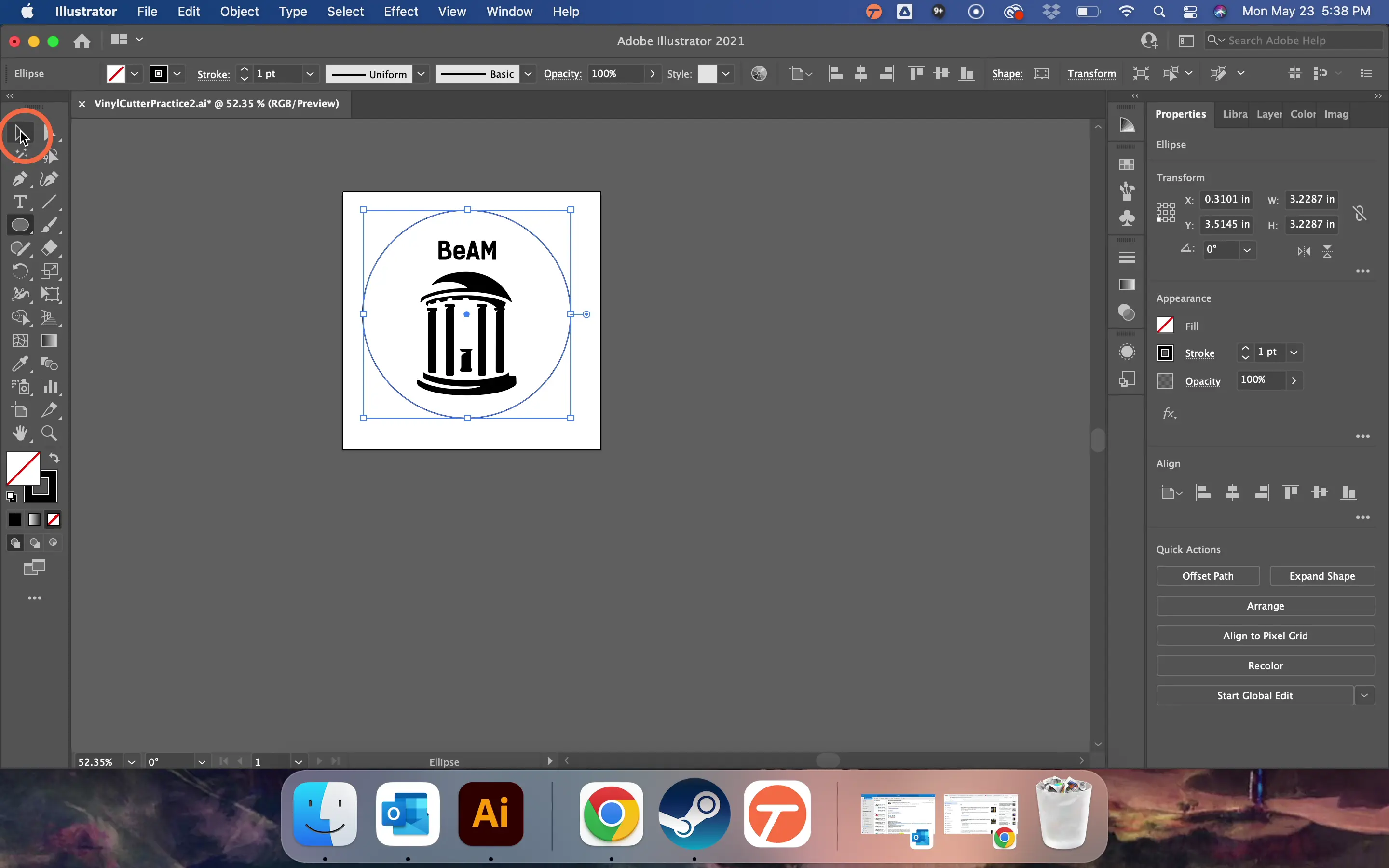Viewport: 1389px width, 868px height.
Task: Click the Recolor quick action button
Action: coord(1265,665)
